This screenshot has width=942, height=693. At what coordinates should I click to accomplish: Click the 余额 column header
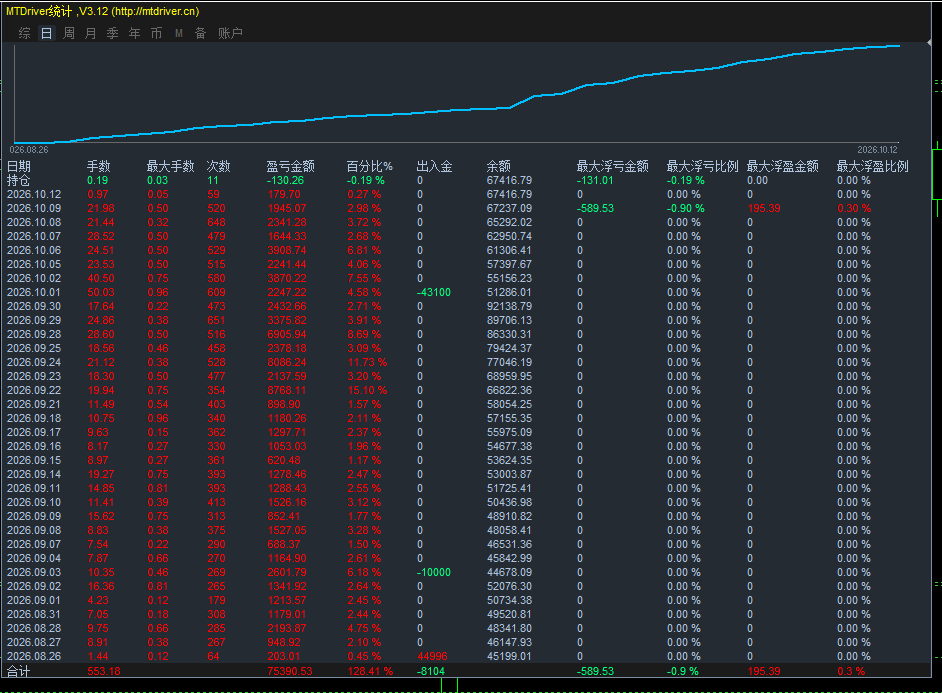coord(499,166)
